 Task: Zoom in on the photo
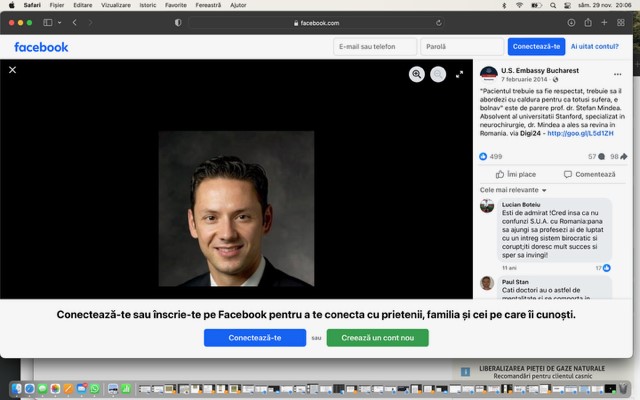[x=417, y=74]
